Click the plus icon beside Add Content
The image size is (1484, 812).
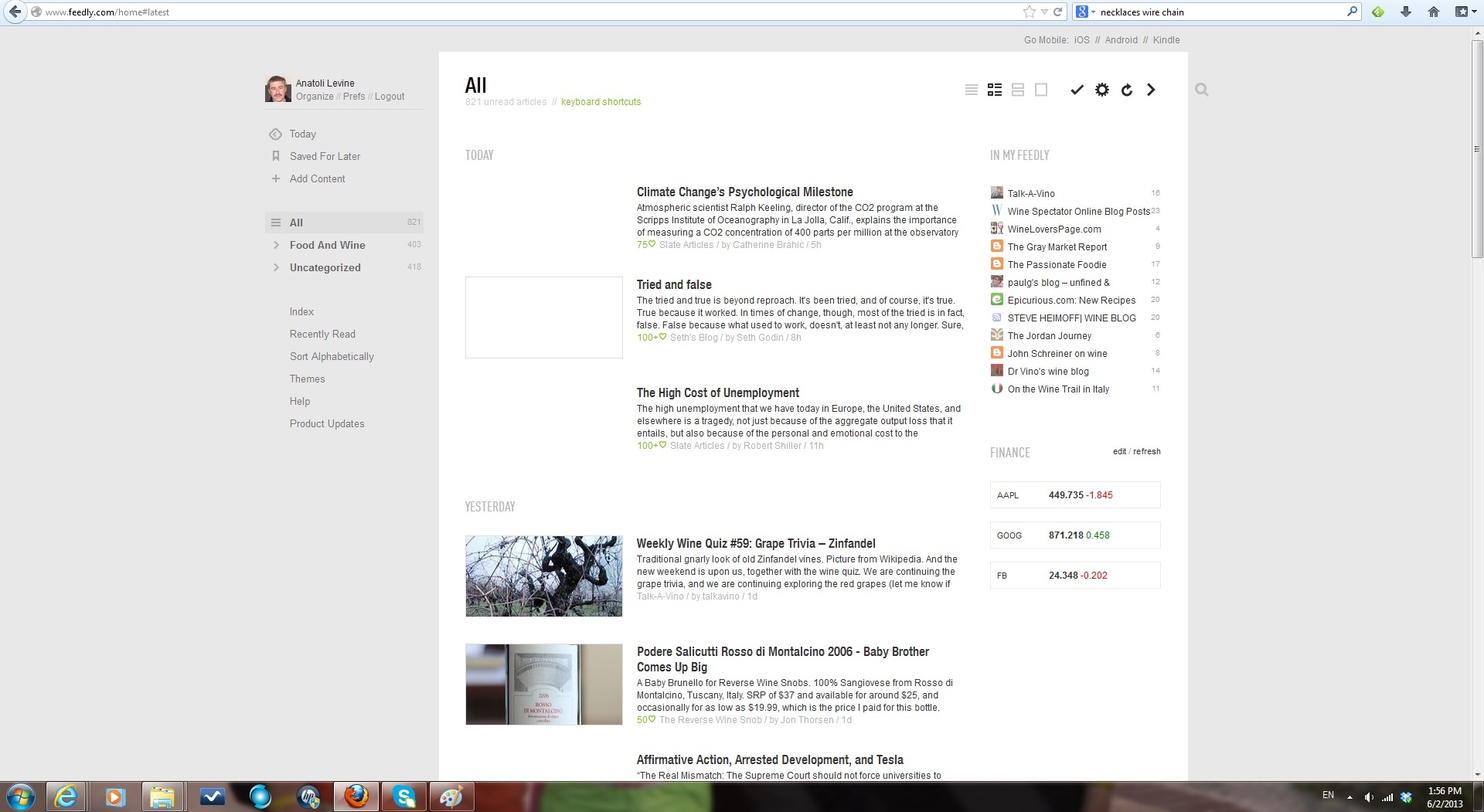(276, 178)
